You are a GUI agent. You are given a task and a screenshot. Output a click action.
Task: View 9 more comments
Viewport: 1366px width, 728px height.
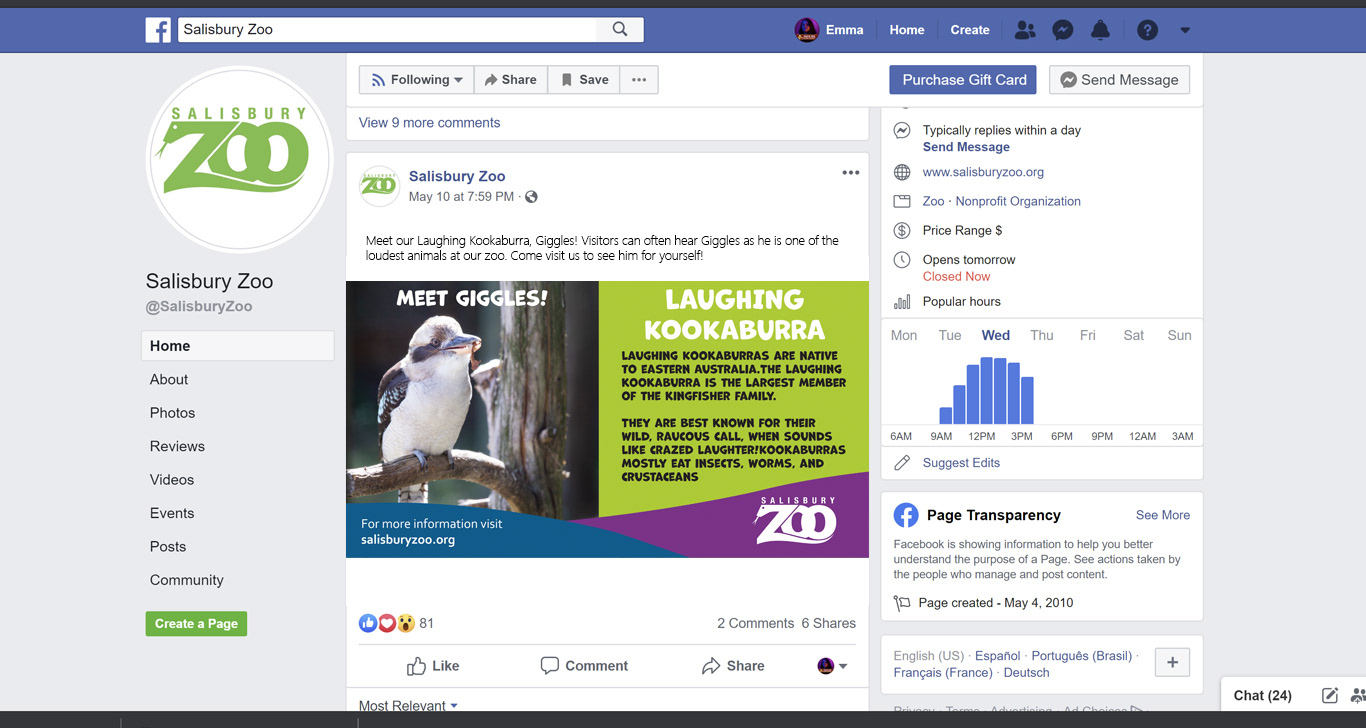coord(430,123)
